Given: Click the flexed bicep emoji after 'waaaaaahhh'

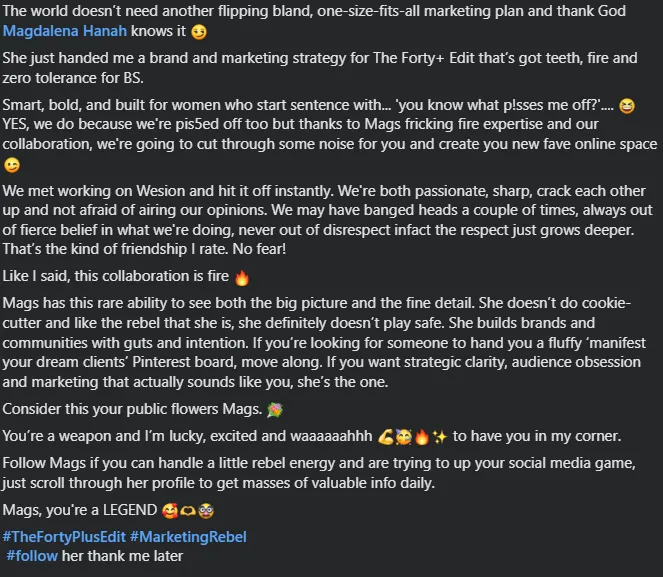Looking at the screenshot, I should [x=386, y=437].
